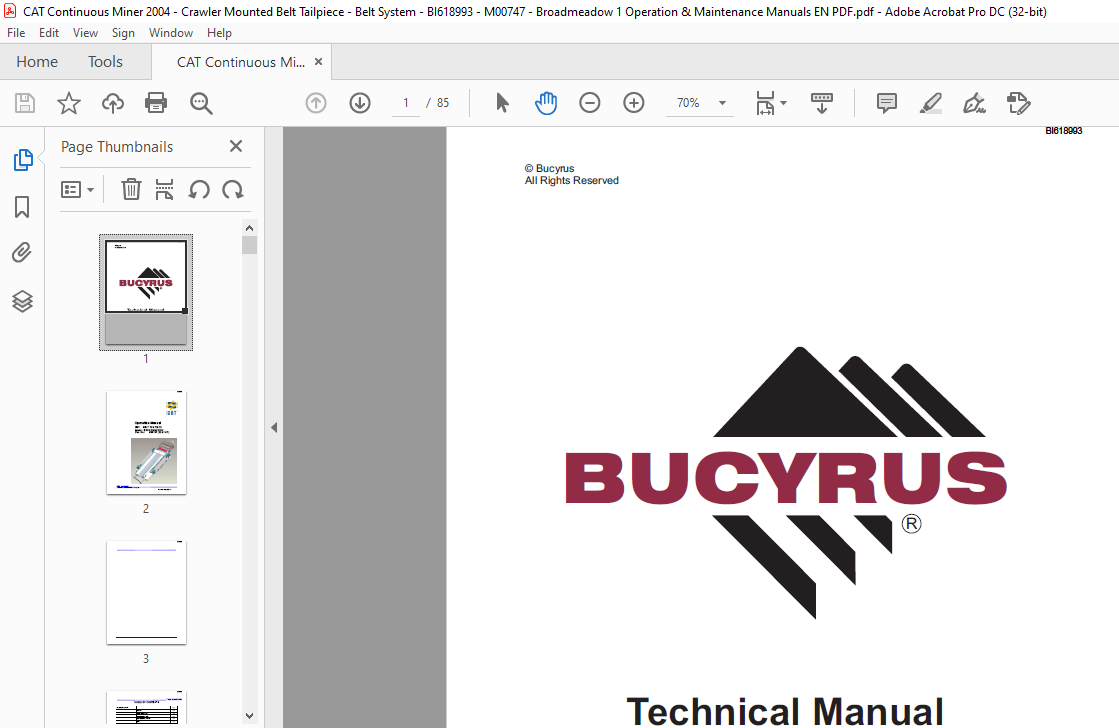This screenshot has height=728, width=1119.
Task: Zoom in with plus icon
Action: pyautogui.click(x=634, y=103)
